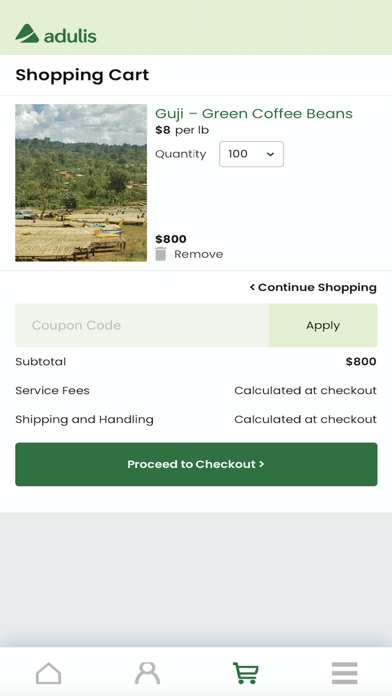Open the Guji coffee farm product photo

point(81,182)
